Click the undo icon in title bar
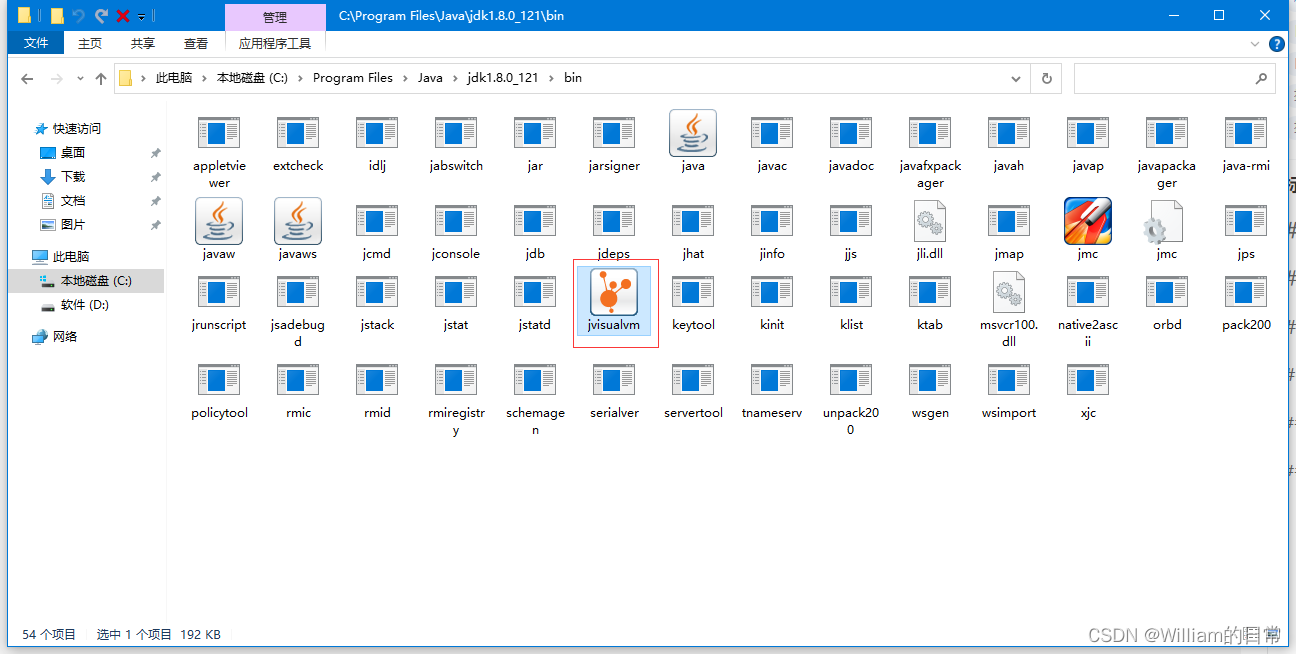1296x654 pixels. pyautogui.click(x=79, y=16)
